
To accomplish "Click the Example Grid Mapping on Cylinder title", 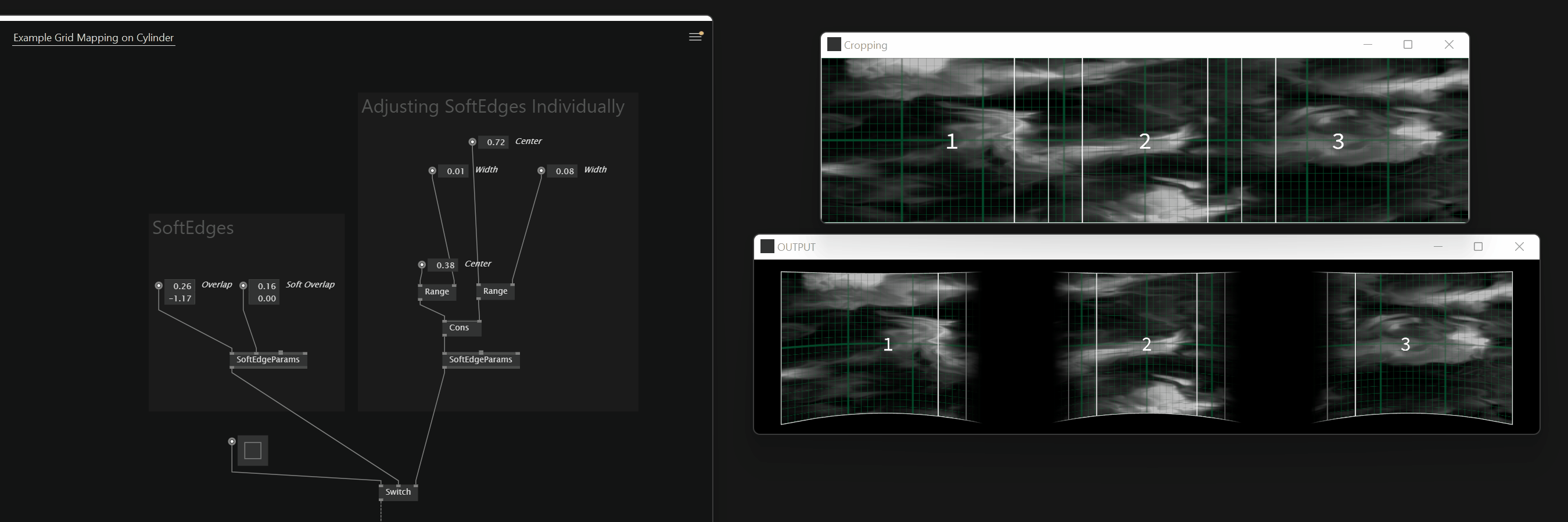I will 94,38.
